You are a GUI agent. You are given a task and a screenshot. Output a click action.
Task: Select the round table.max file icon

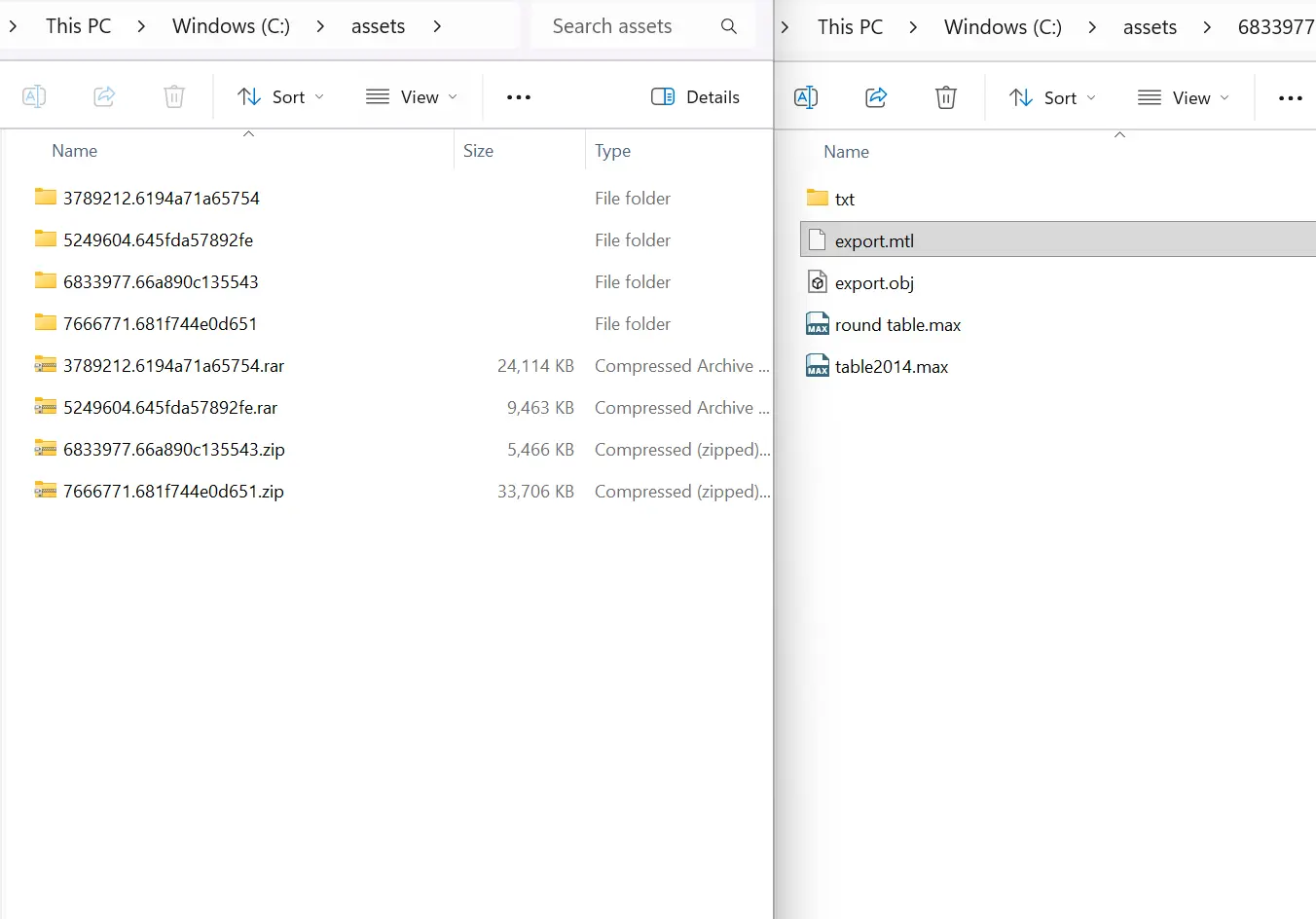pos(818,323)
